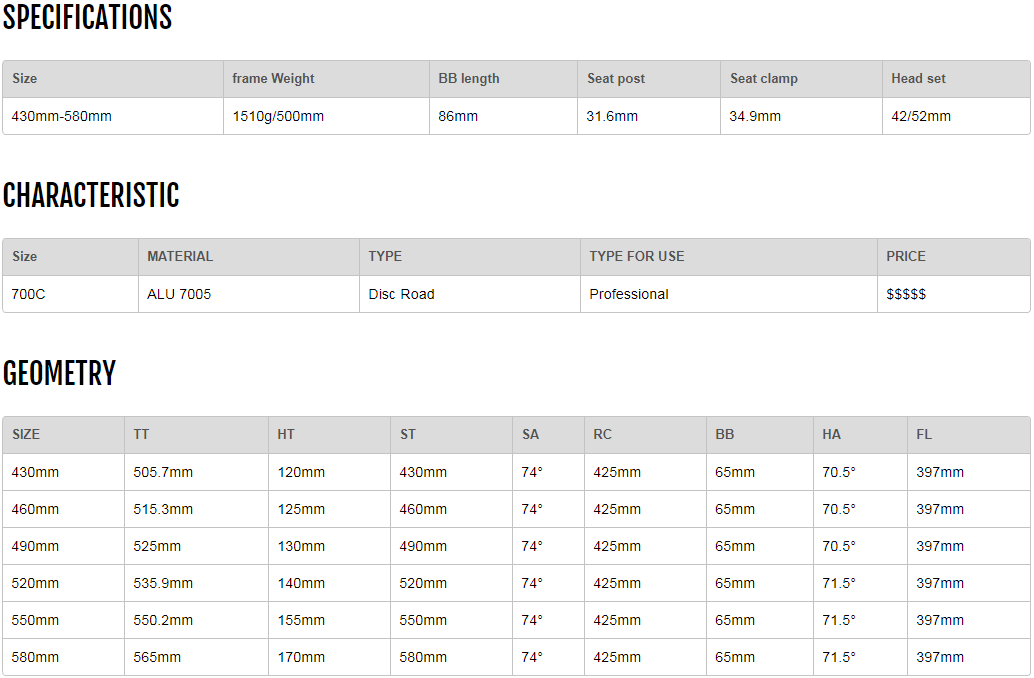Image resolution: width=1034 pixels, height=678 pixels.
Task: Click the frame Weight column header
Action: click(273, 79)
